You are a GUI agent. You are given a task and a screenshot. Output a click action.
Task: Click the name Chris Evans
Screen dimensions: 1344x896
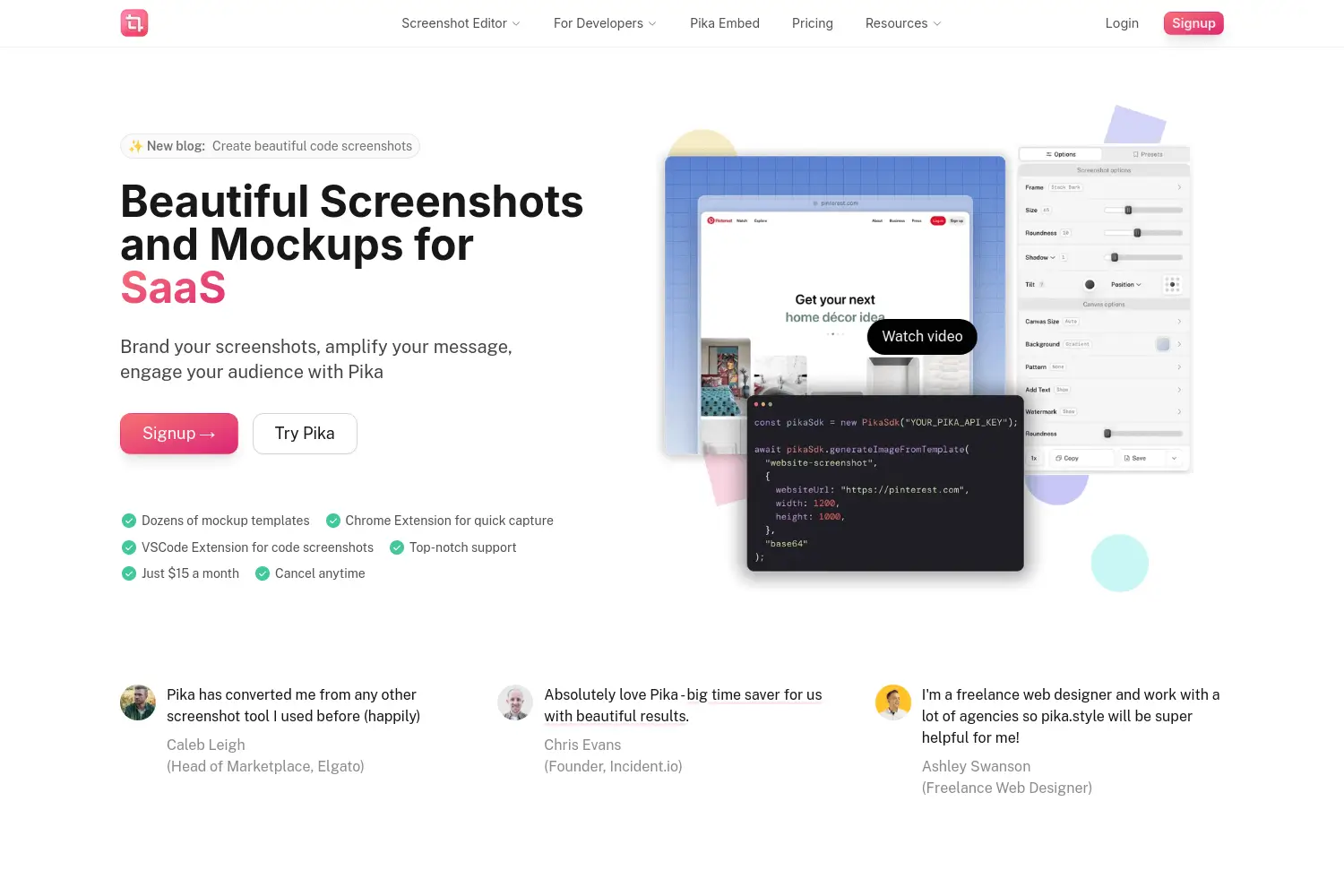(x=582, y=745)
